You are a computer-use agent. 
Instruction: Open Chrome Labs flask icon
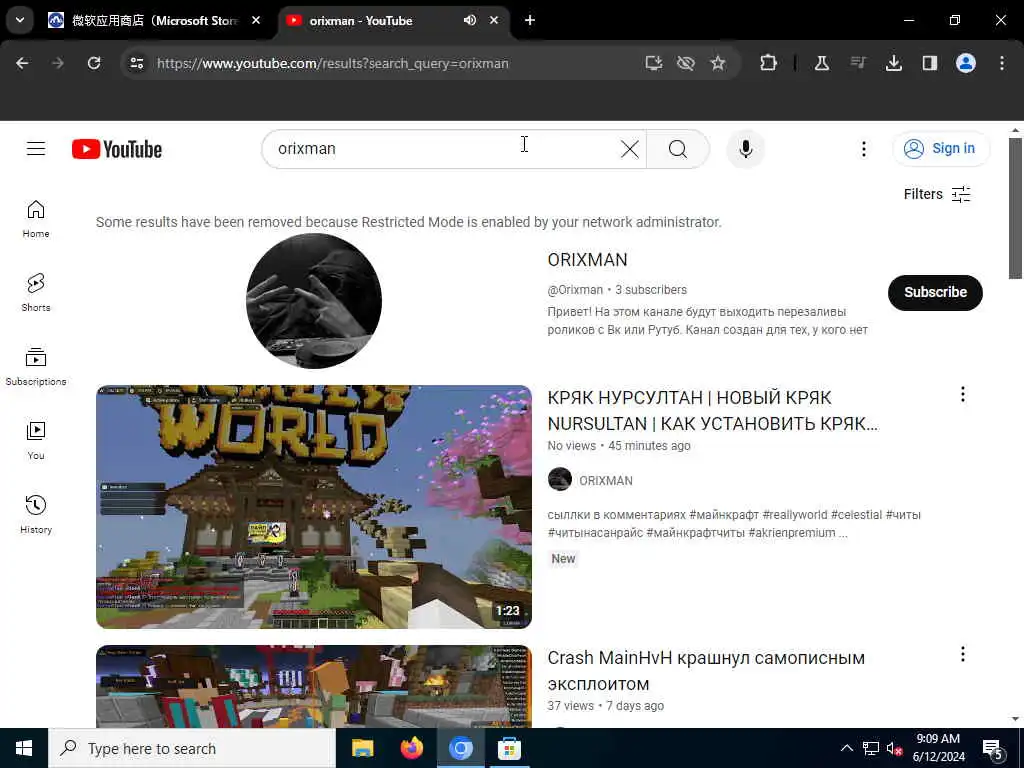(822, 63)
